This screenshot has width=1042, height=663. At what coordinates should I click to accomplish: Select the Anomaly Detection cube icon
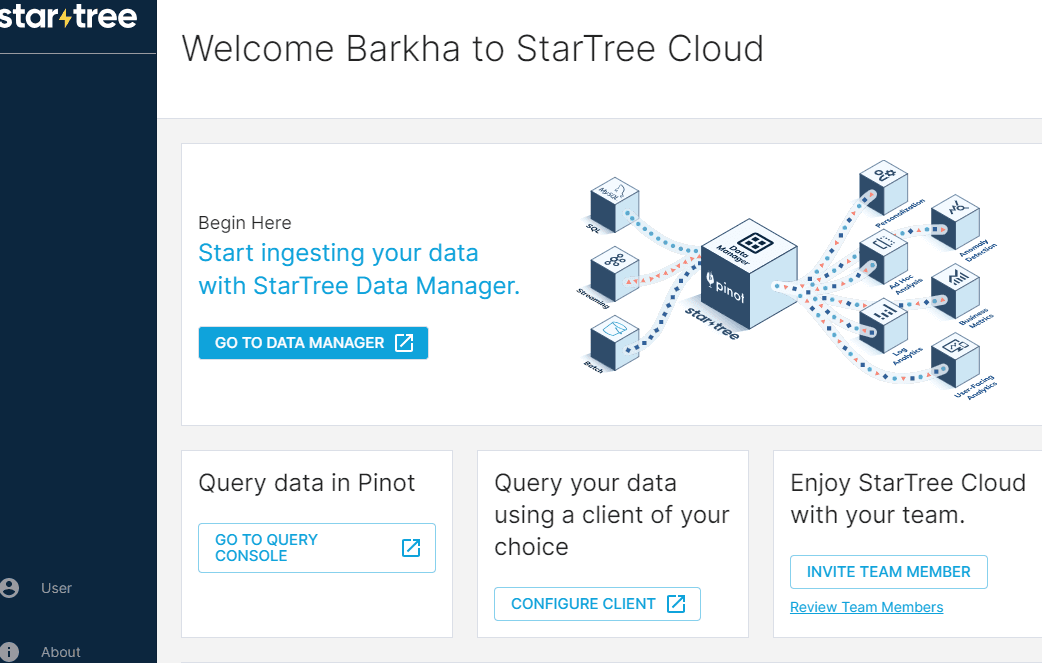tap(955, 220)
